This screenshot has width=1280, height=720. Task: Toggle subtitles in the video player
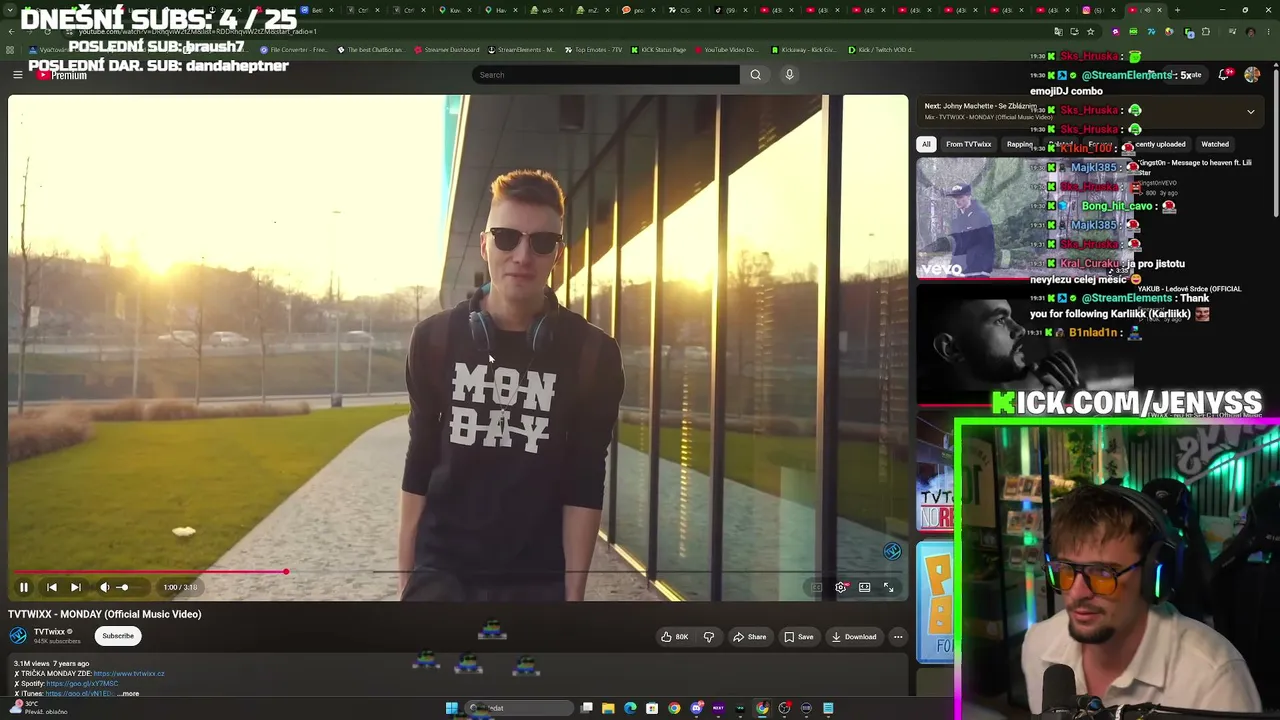(816, 587)
